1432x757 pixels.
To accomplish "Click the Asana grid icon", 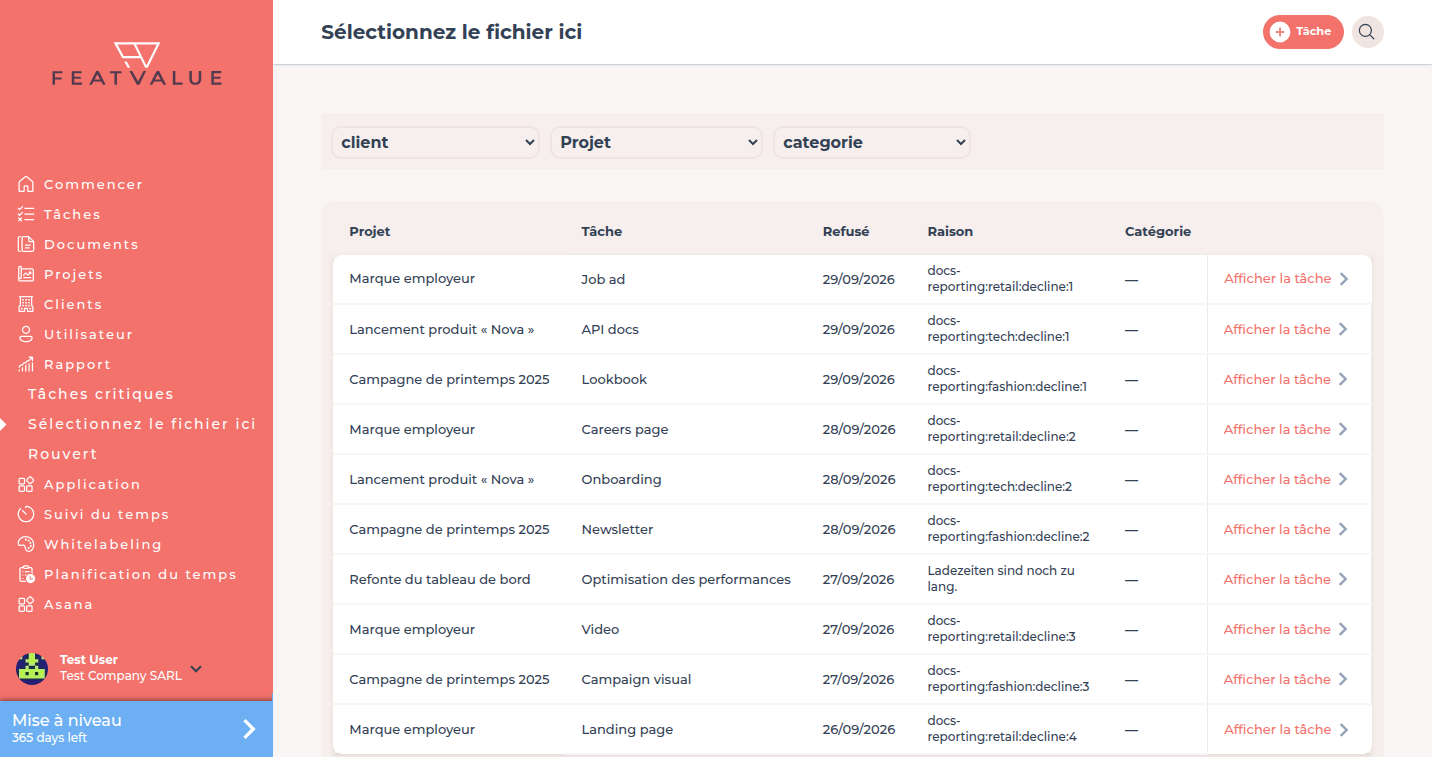I will (26, 604).
